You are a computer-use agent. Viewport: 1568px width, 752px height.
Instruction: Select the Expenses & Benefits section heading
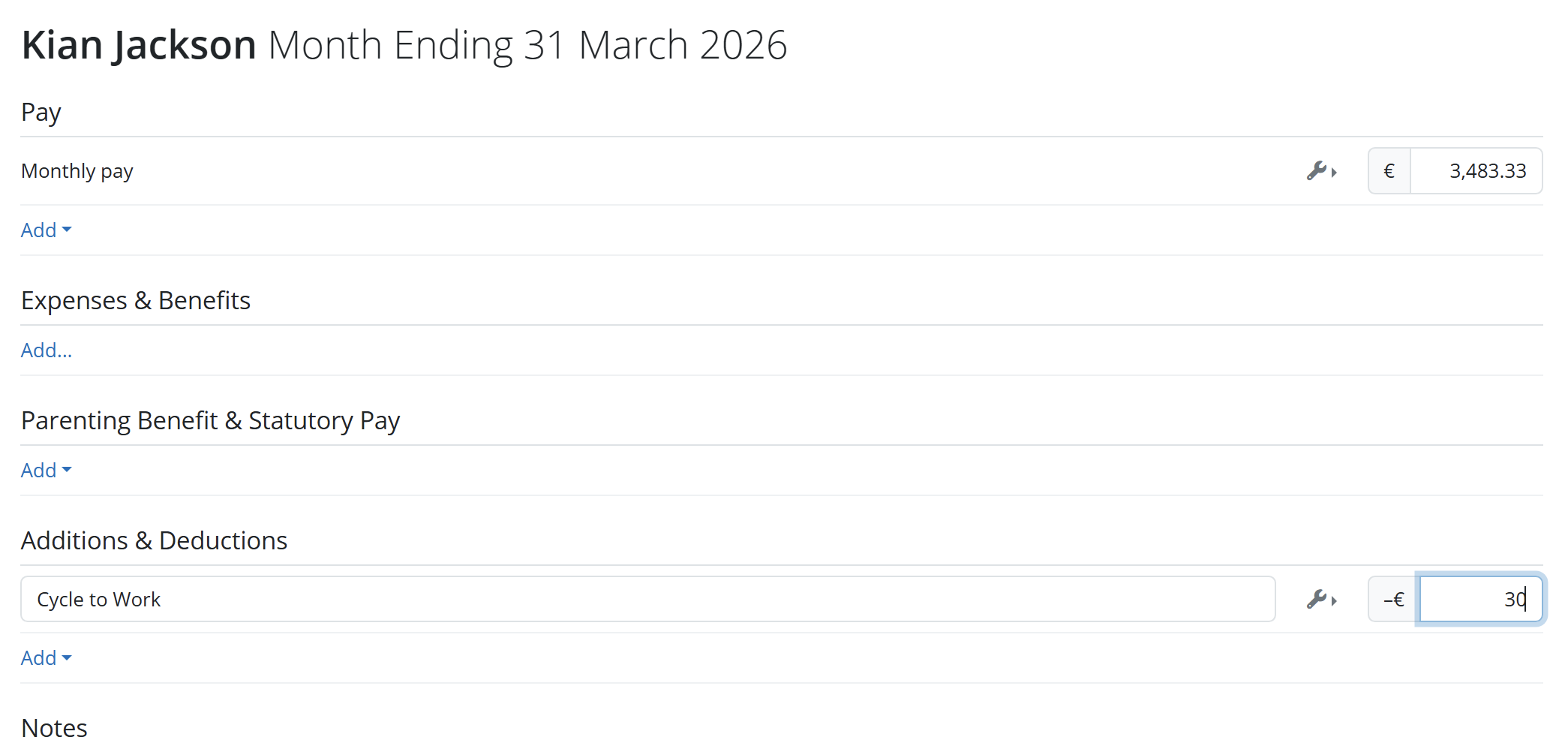(136, 300)
